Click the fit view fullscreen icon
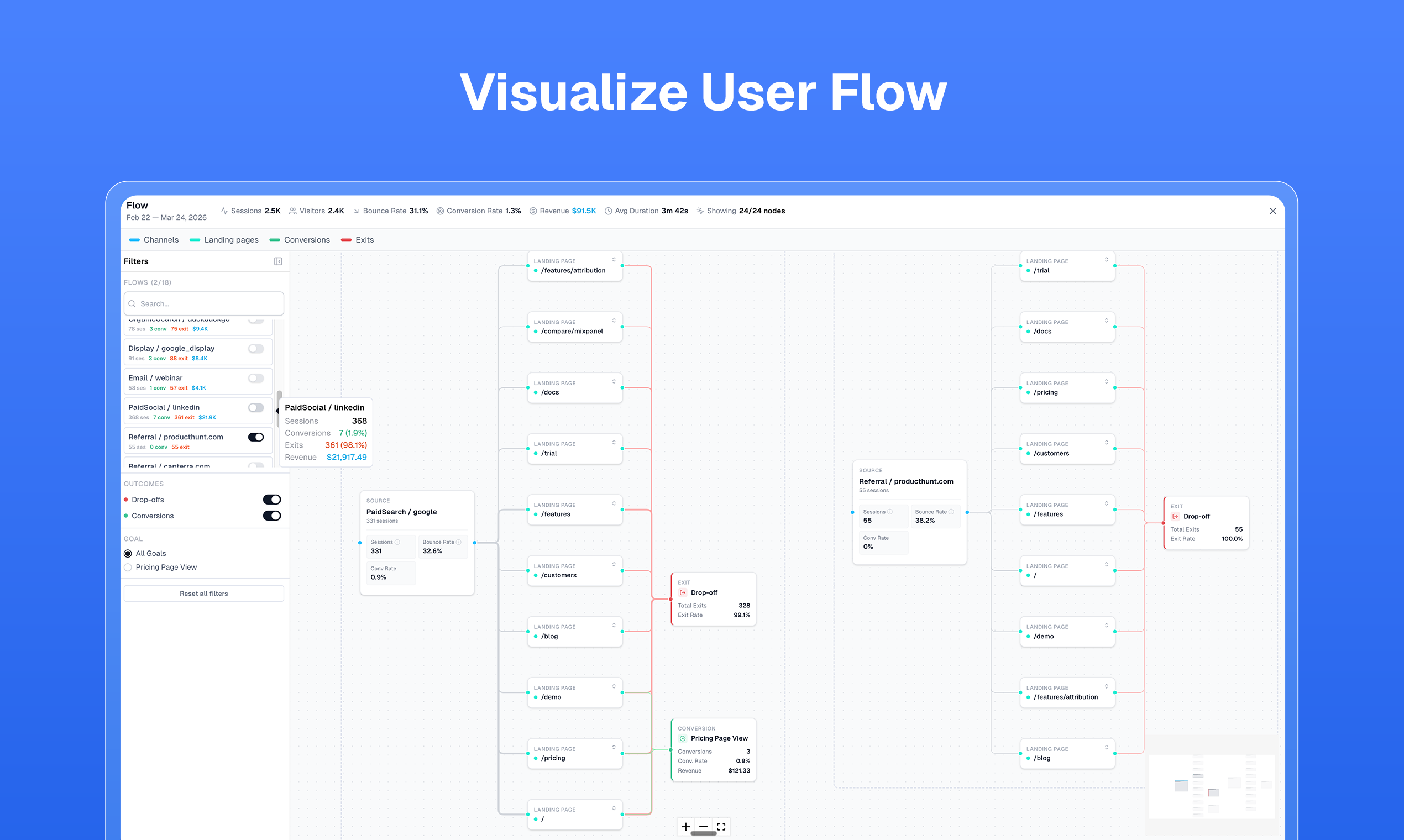This screenshot has width=1404, height=840. coord(721,826)
